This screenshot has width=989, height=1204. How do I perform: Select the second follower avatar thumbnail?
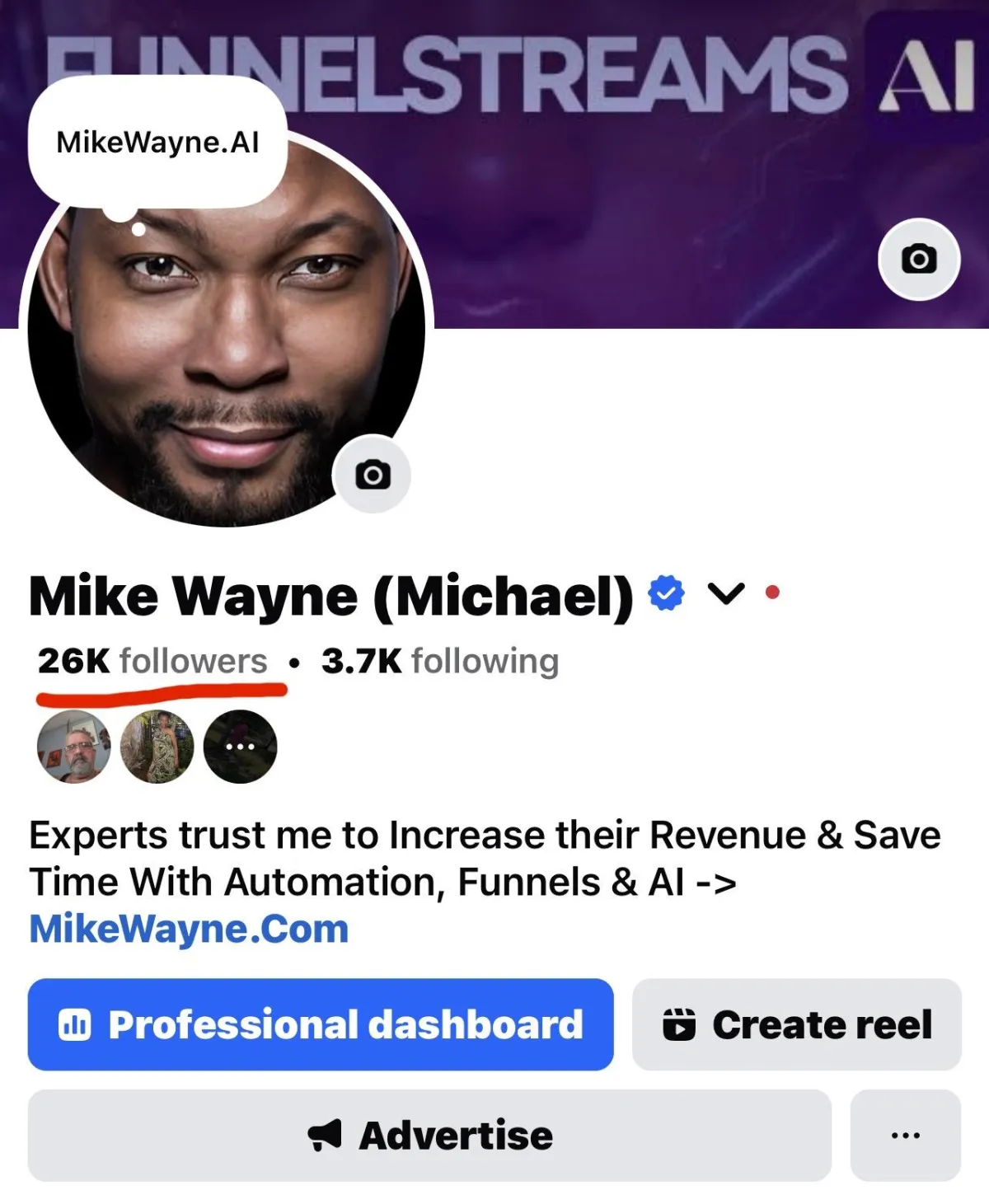(x=157, y=747)
